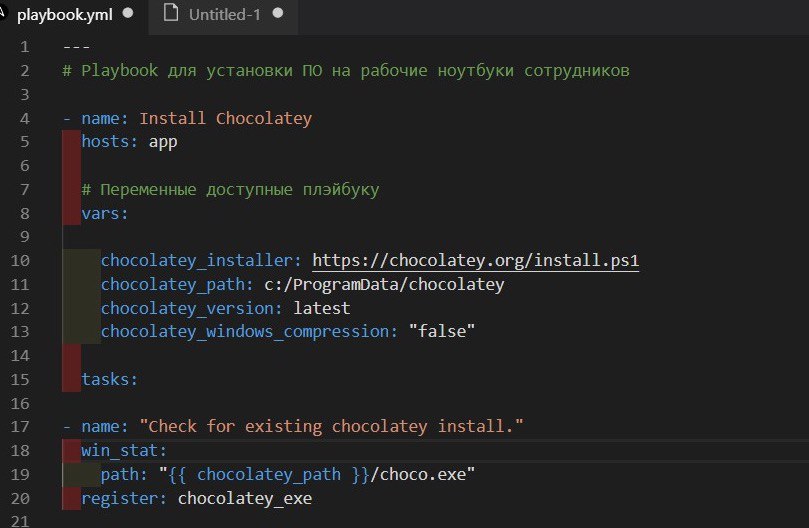Click line number 1 in the gutter

tap(25, 47)
